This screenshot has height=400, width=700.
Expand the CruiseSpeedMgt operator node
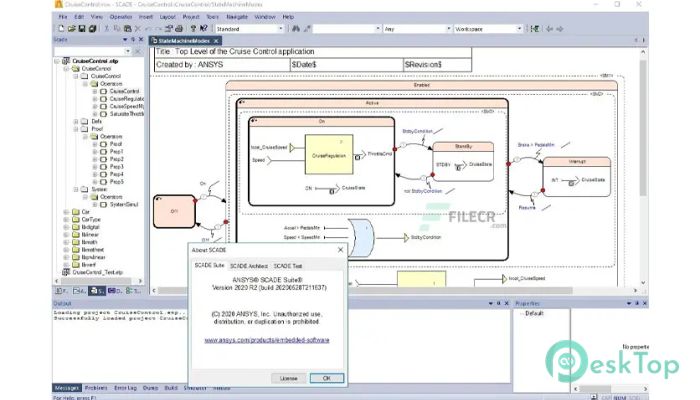[95, 106]
